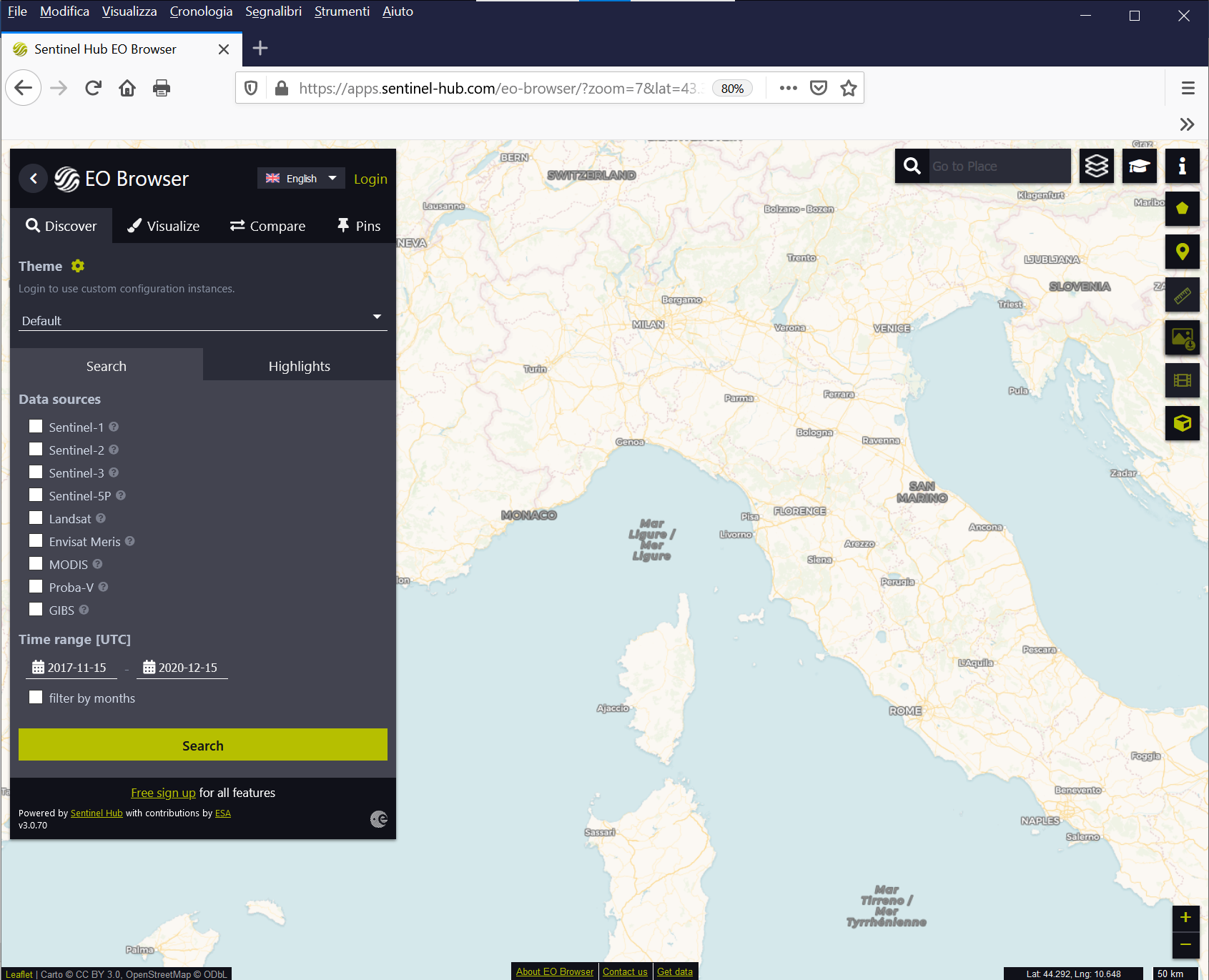Click the yellow Search button

tap(203, 745)
